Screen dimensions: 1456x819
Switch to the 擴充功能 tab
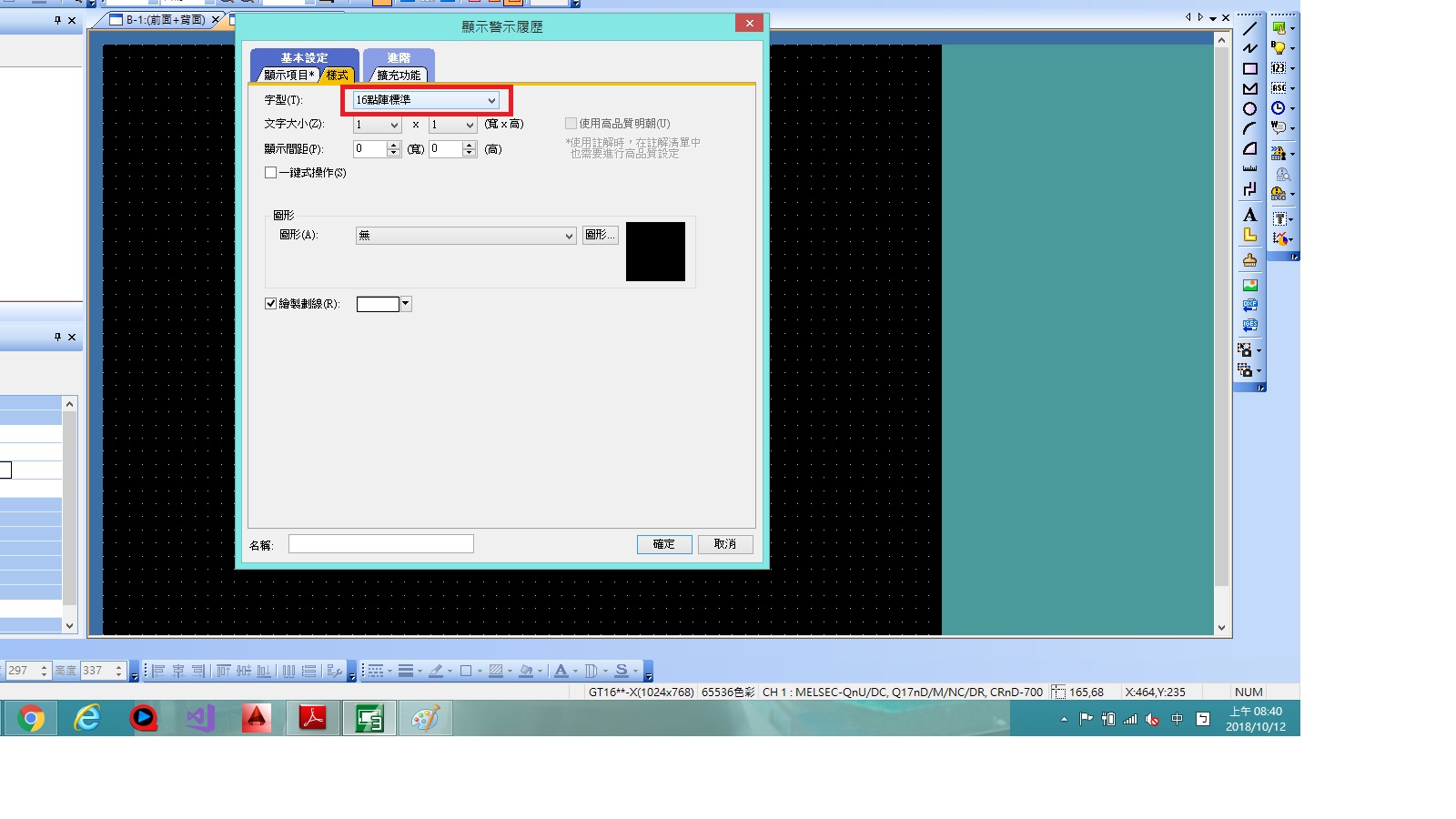[x=399, y=76]
